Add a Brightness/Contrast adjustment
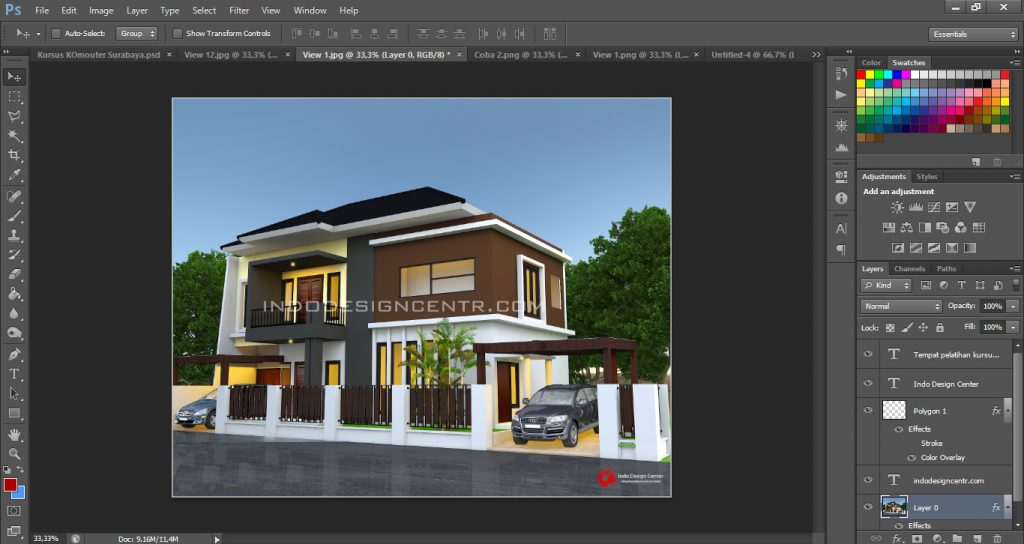 point(897,207)
